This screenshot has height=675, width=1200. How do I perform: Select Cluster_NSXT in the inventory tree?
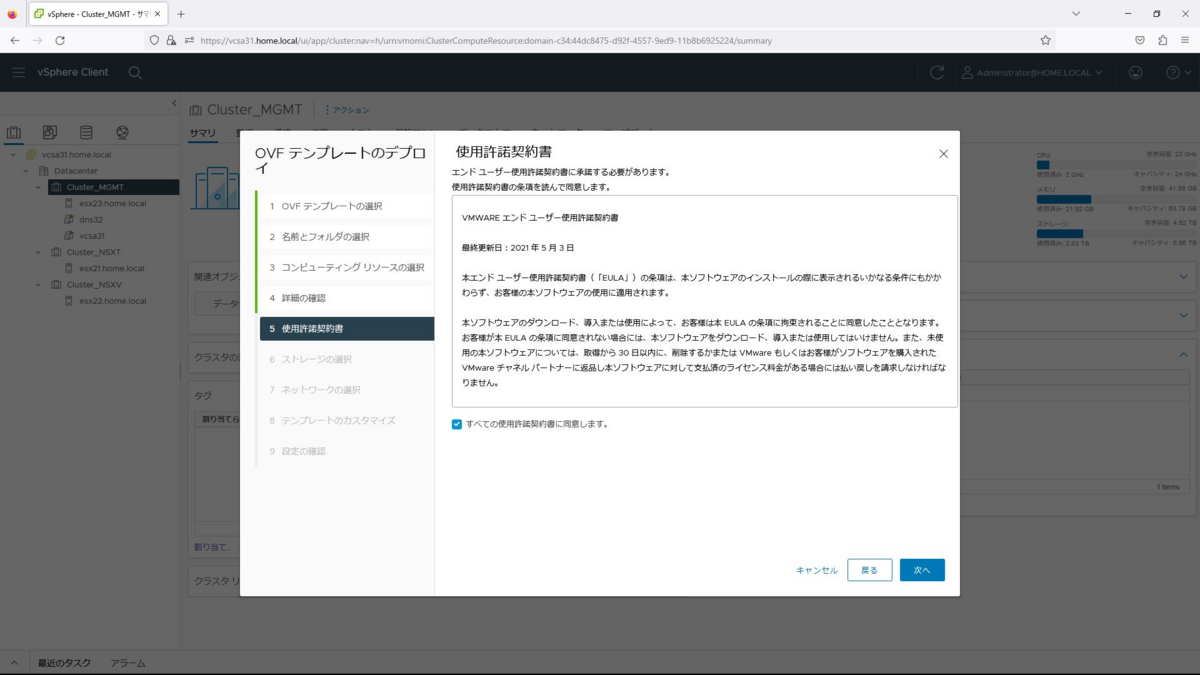pos(93,252)
